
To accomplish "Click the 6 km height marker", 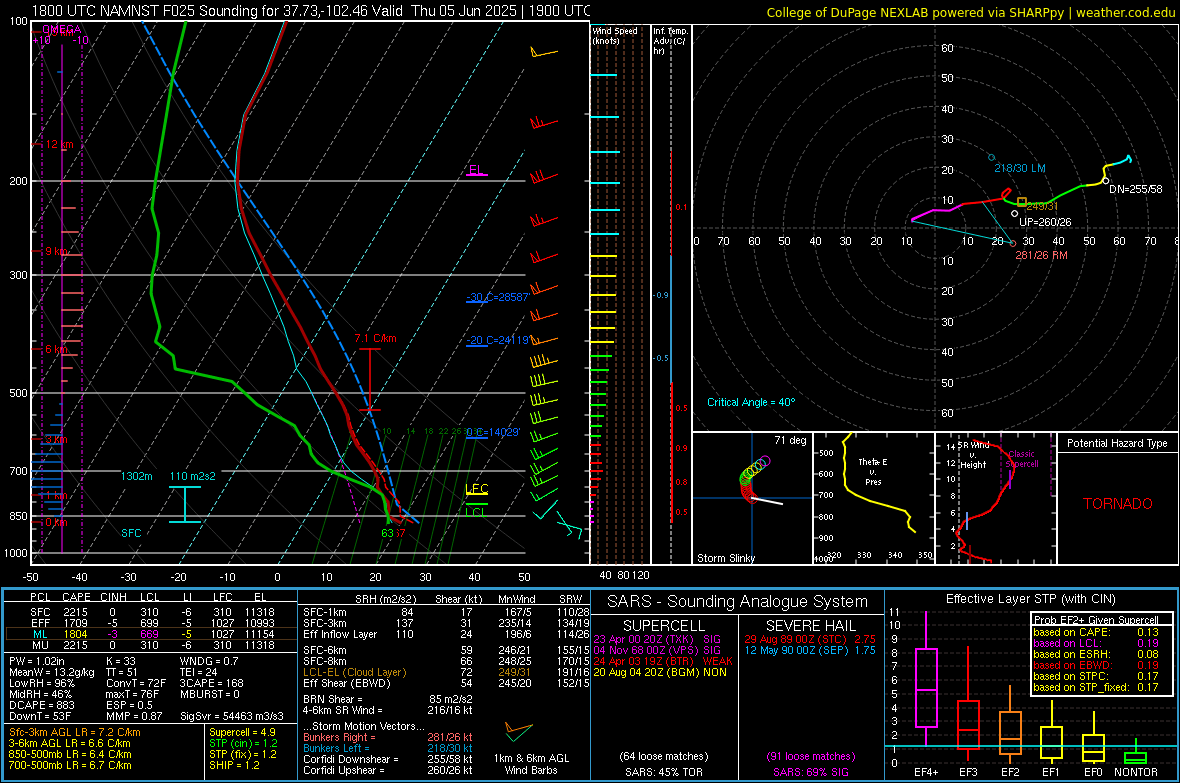I will click(x=56, y=349).
